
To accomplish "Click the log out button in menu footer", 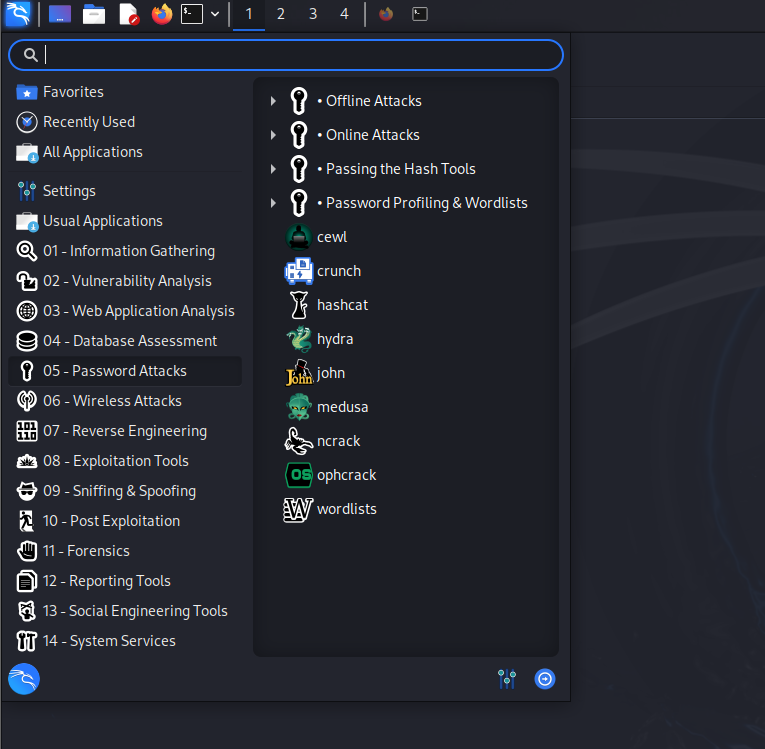I will [x=544, y=679].
